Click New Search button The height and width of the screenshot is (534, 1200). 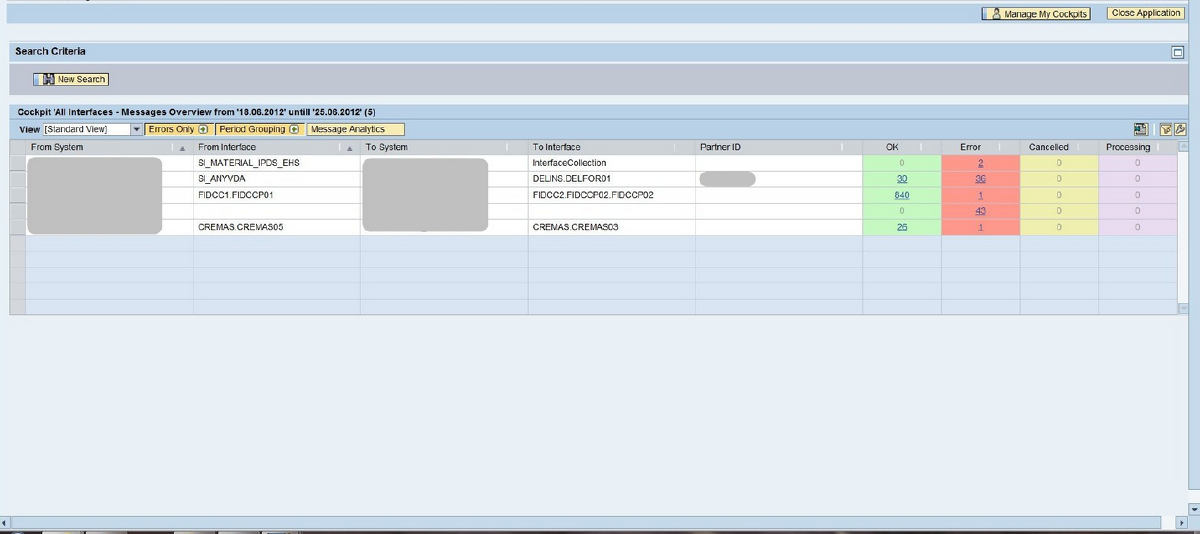[71, 79]
